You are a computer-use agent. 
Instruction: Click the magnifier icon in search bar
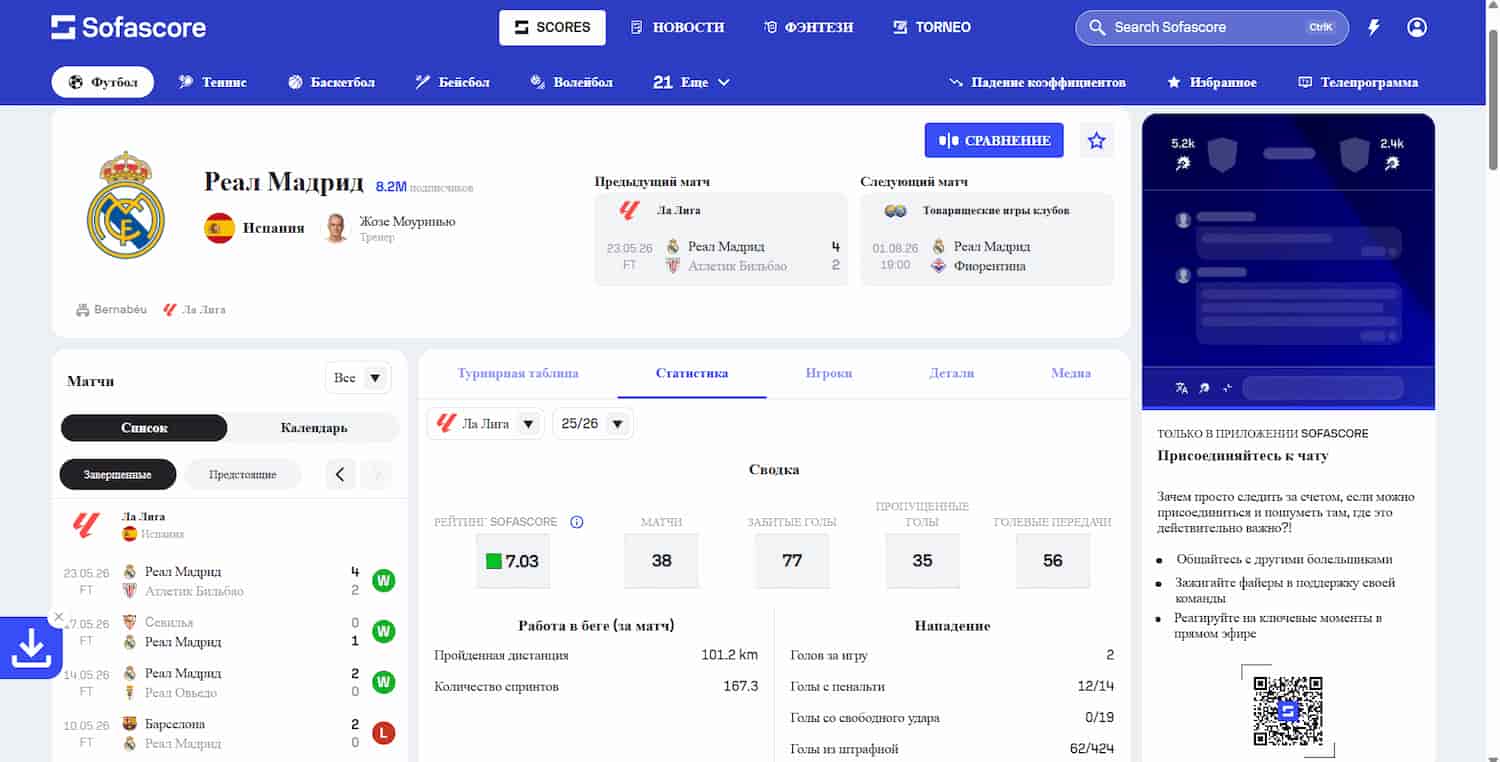coord(1097,28)
